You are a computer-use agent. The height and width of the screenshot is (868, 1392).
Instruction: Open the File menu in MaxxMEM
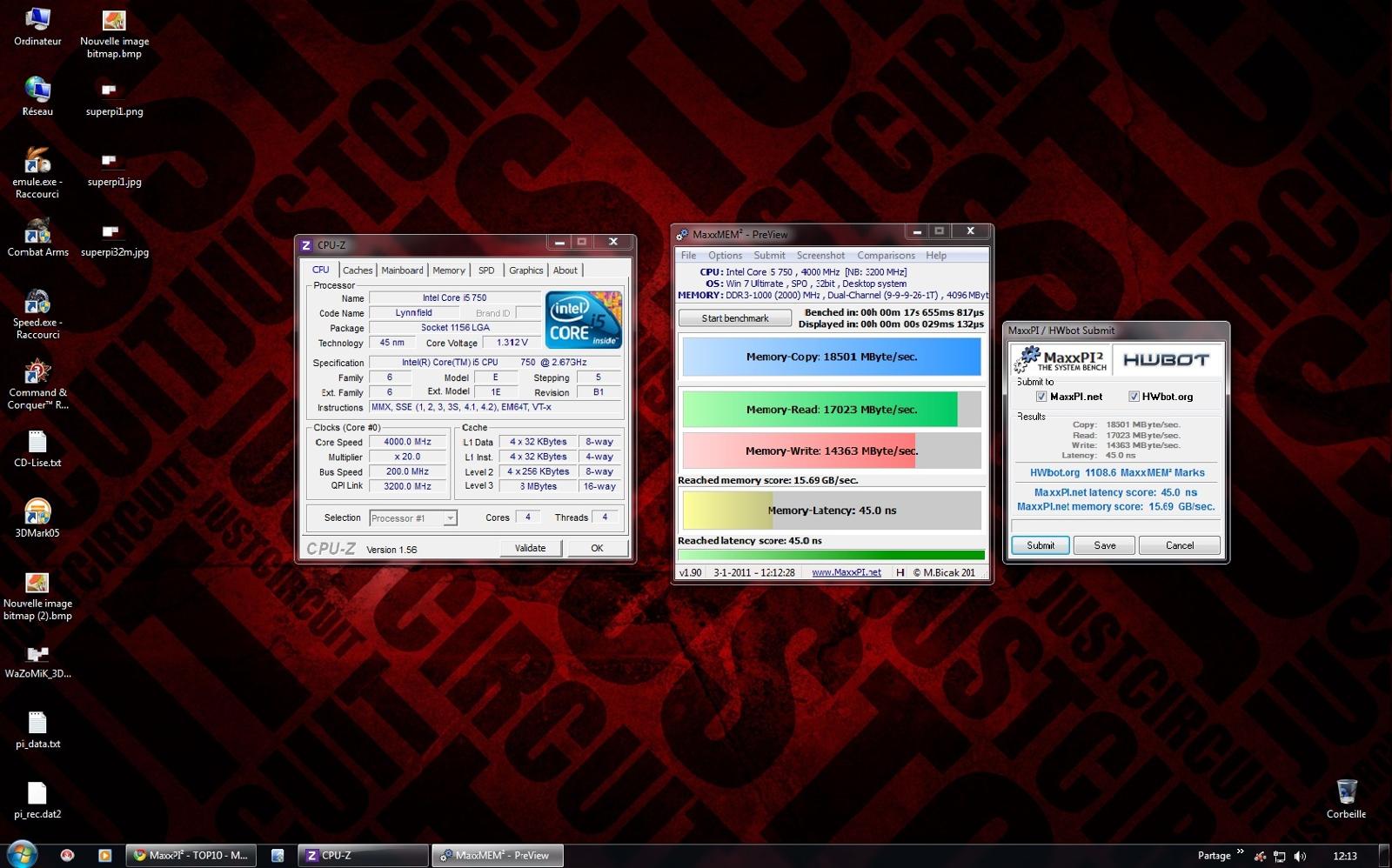tap(688, 256)
